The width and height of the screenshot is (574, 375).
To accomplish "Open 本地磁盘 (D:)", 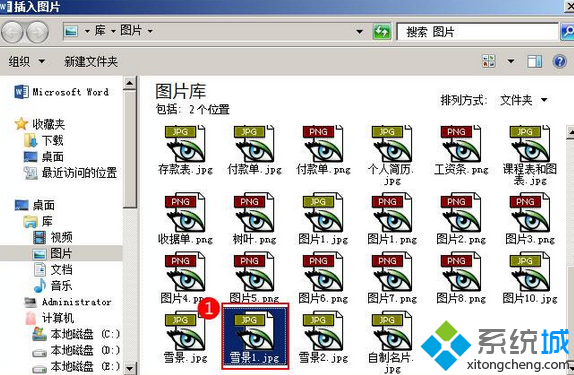I will [x=76, y=350].
